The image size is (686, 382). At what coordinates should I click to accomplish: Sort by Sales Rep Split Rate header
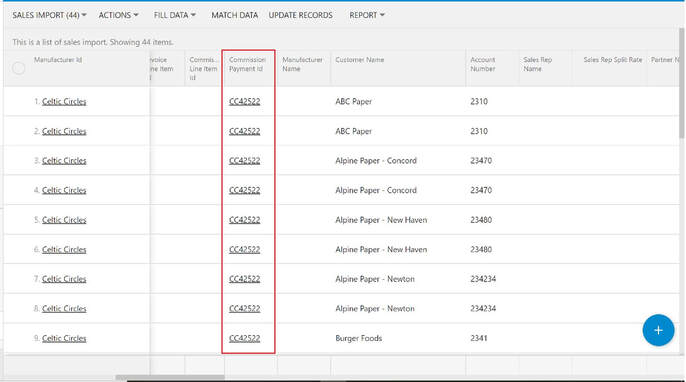pos(612,60)
